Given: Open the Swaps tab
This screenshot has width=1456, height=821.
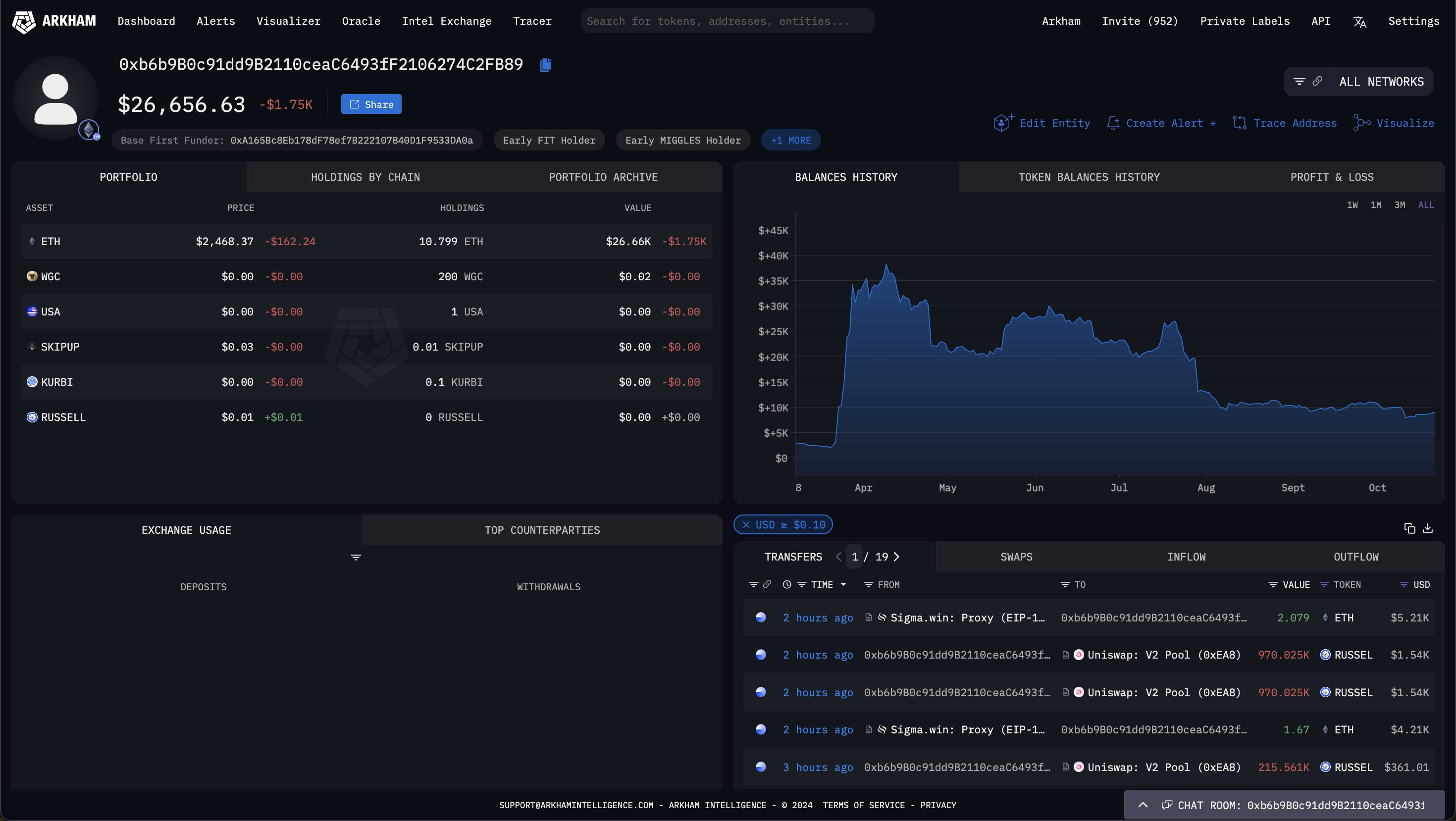Looking at the screenshot, I should (1017, 557).
